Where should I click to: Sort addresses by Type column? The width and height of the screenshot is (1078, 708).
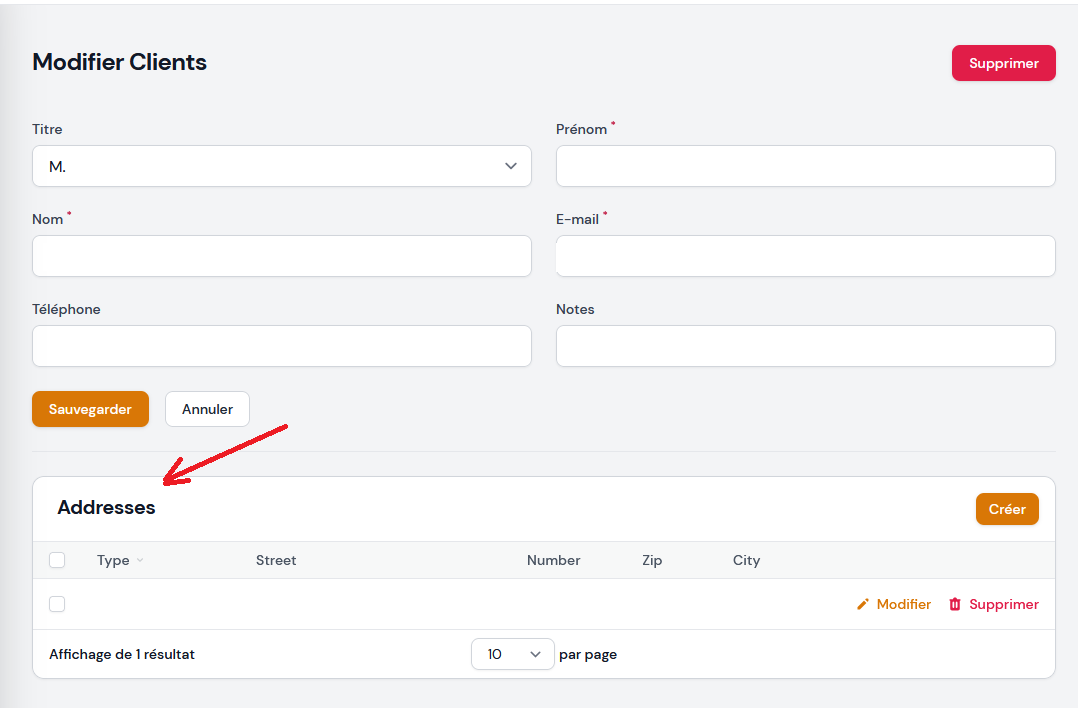coord(113,560)
